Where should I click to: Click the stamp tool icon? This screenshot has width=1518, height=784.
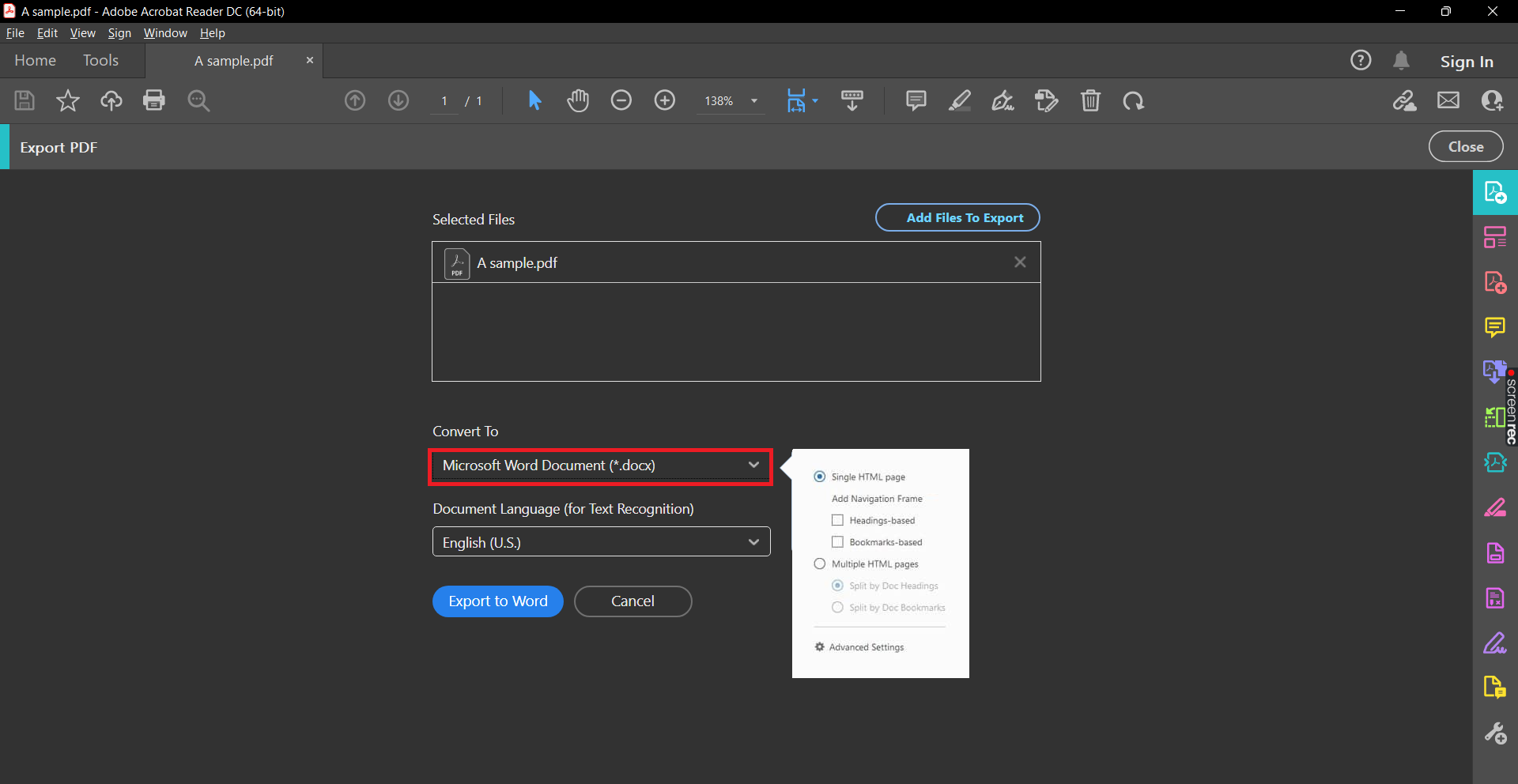pyautogui.click(x=1047, y=100)
